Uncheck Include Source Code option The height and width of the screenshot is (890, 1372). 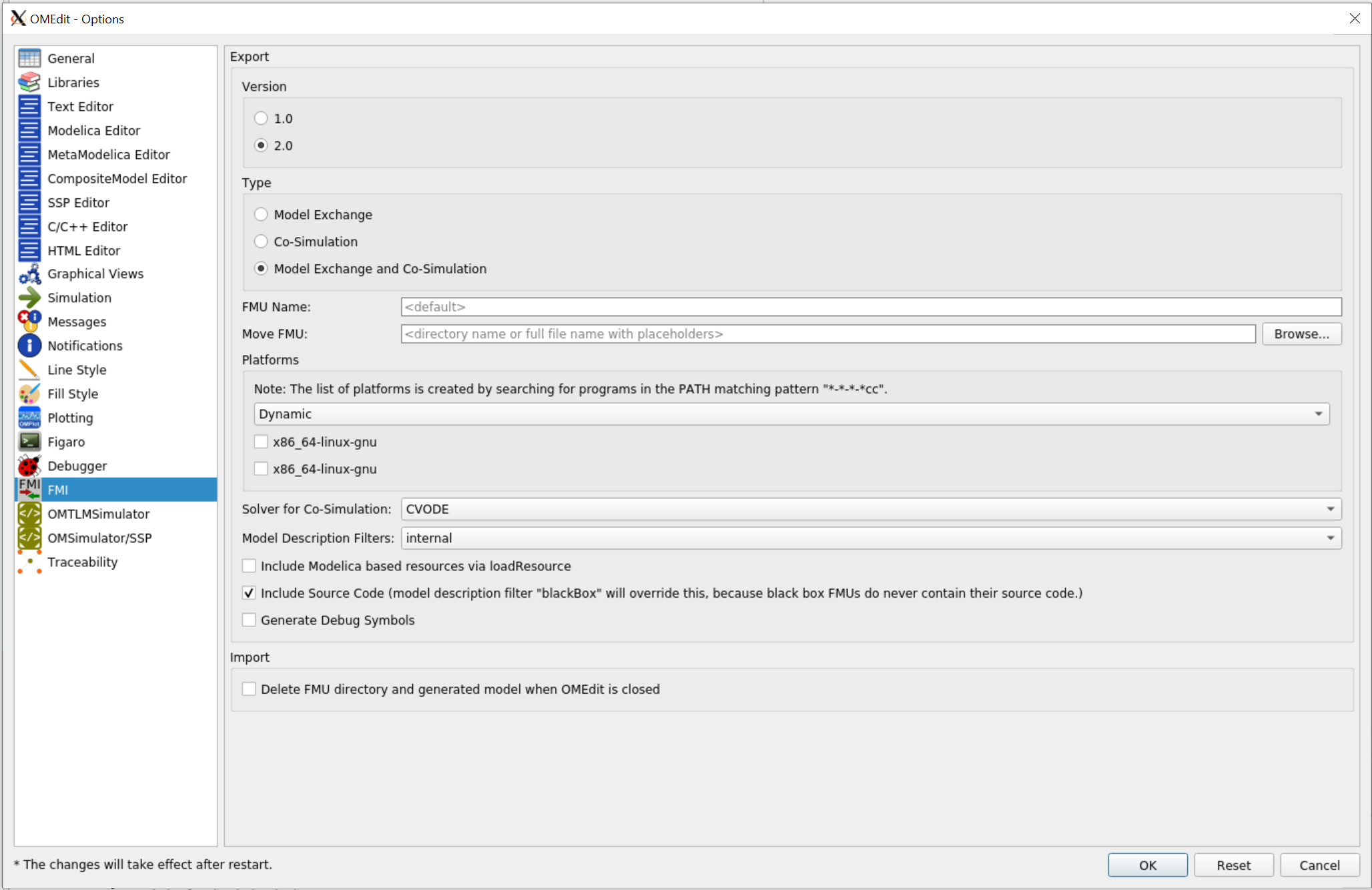click(x=249, y=592)
